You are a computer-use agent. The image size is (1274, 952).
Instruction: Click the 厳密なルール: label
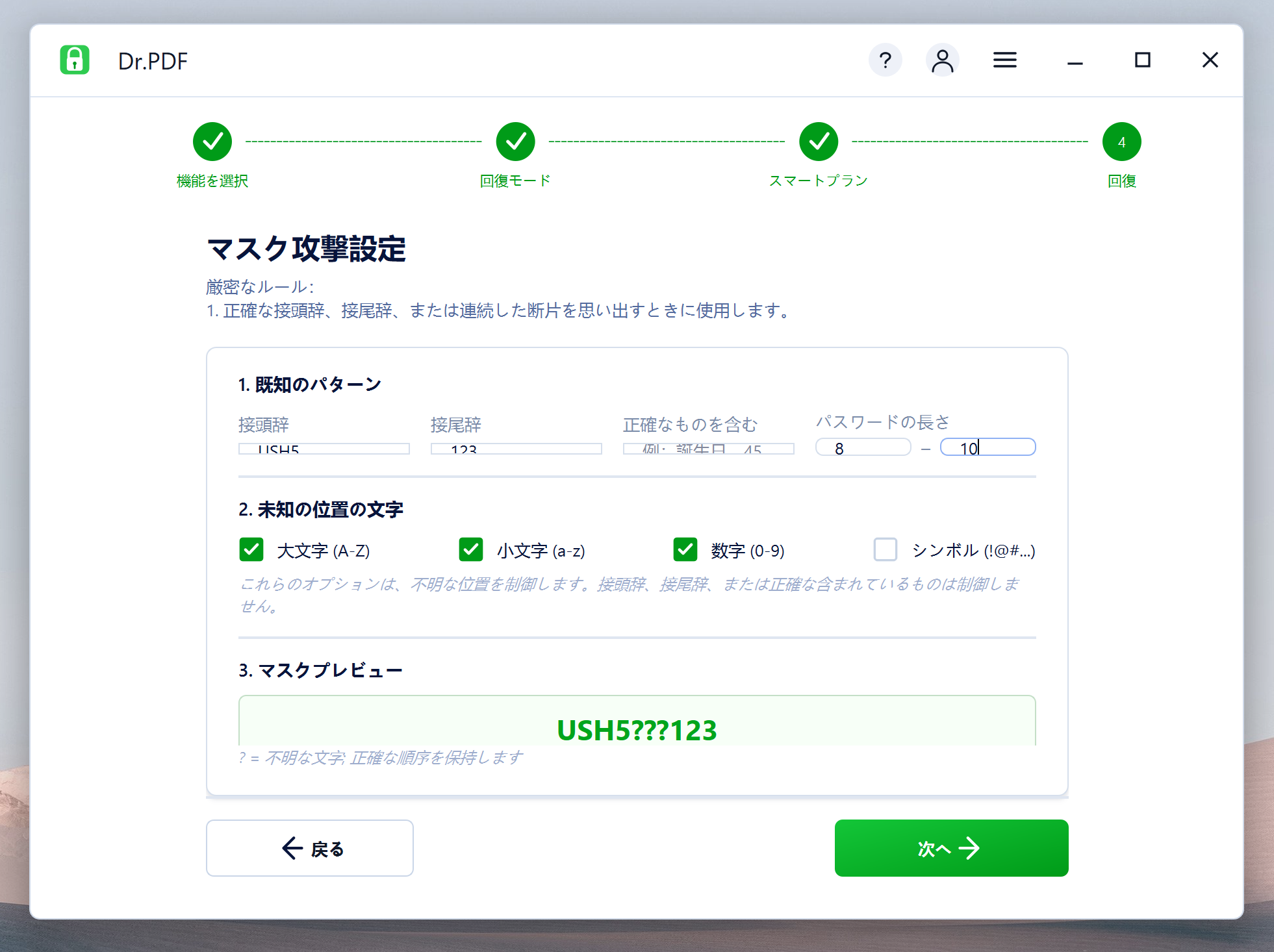260,287
